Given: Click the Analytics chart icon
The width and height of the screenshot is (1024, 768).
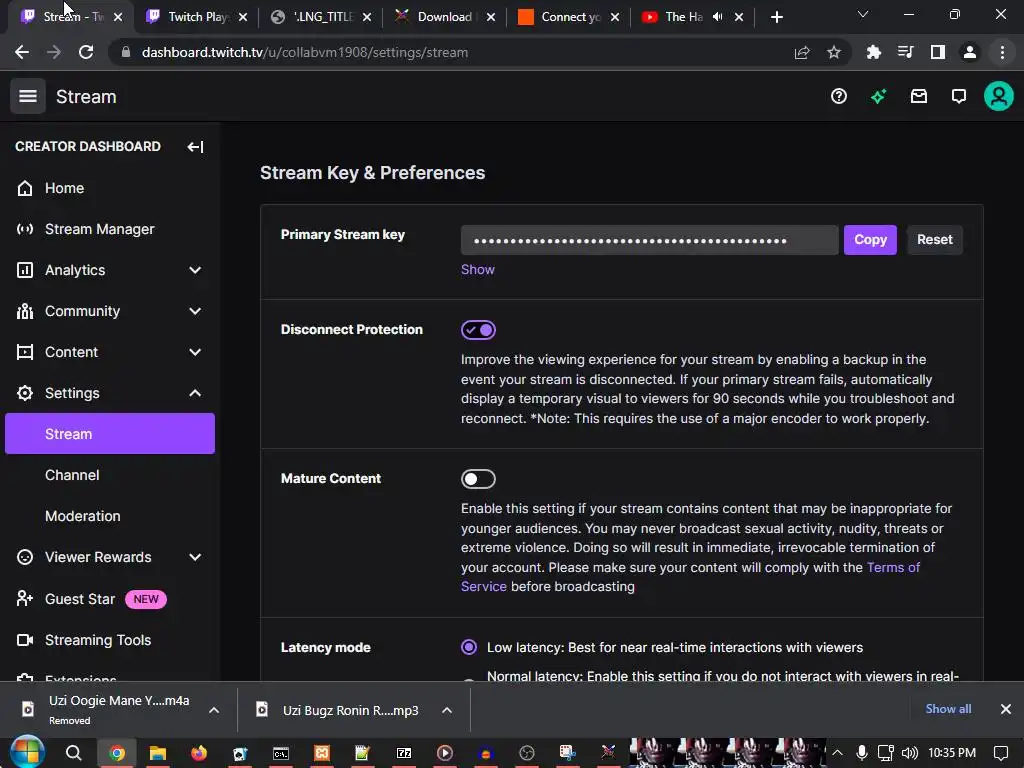Looking at the screenshot, I should 25,270.
